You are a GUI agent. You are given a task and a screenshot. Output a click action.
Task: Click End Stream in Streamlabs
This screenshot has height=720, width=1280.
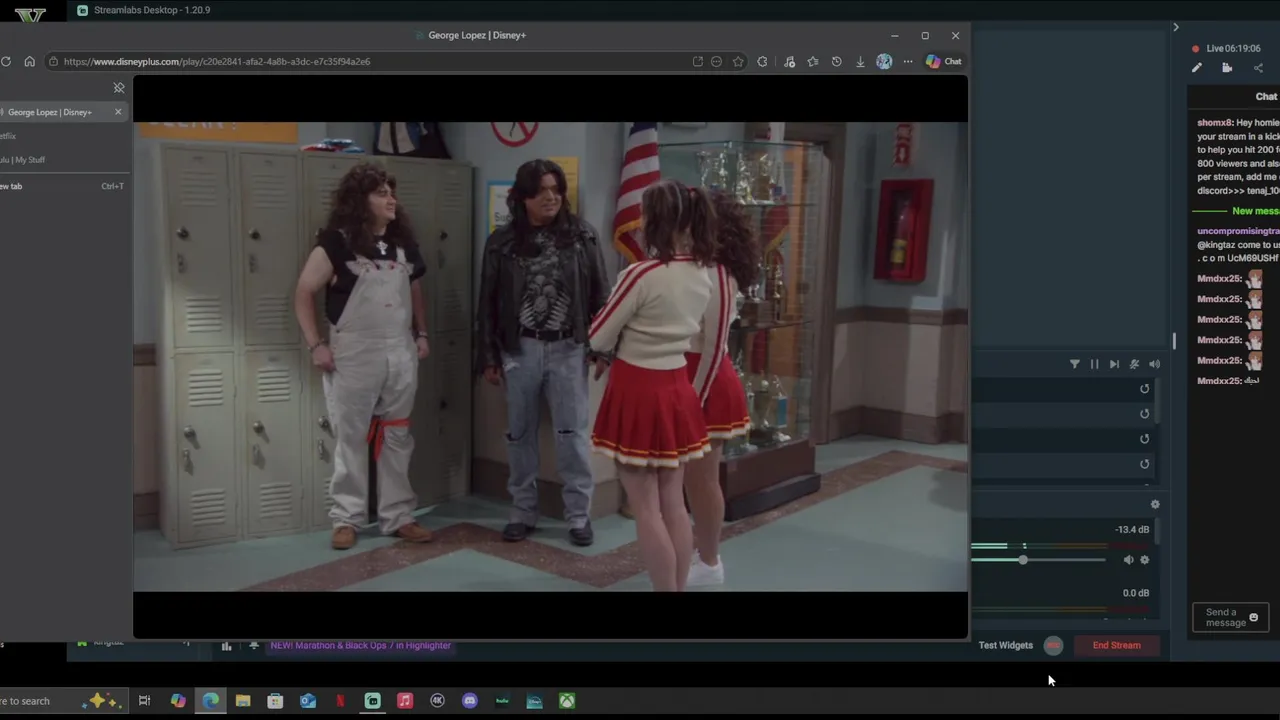tap(1116, 645)
